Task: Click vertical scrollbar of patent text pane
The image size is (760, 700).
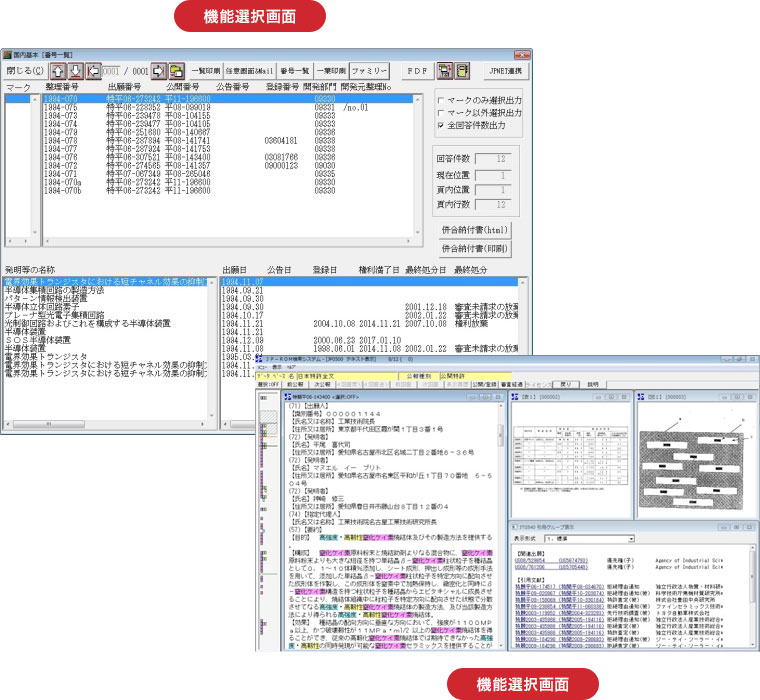Action: click(501, 526)
